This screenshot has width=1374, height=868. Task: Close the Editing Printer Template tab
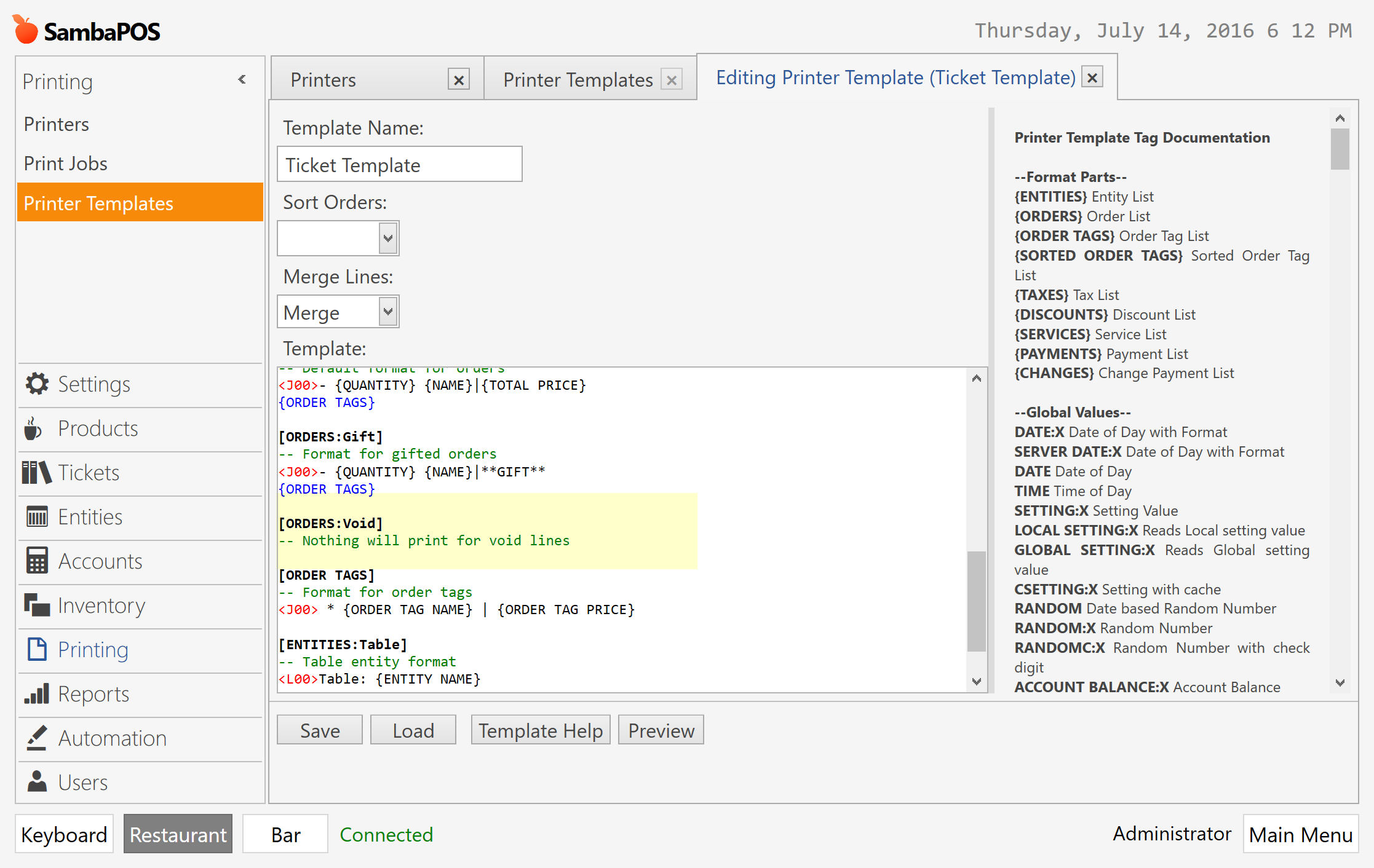coord(1092,77)
